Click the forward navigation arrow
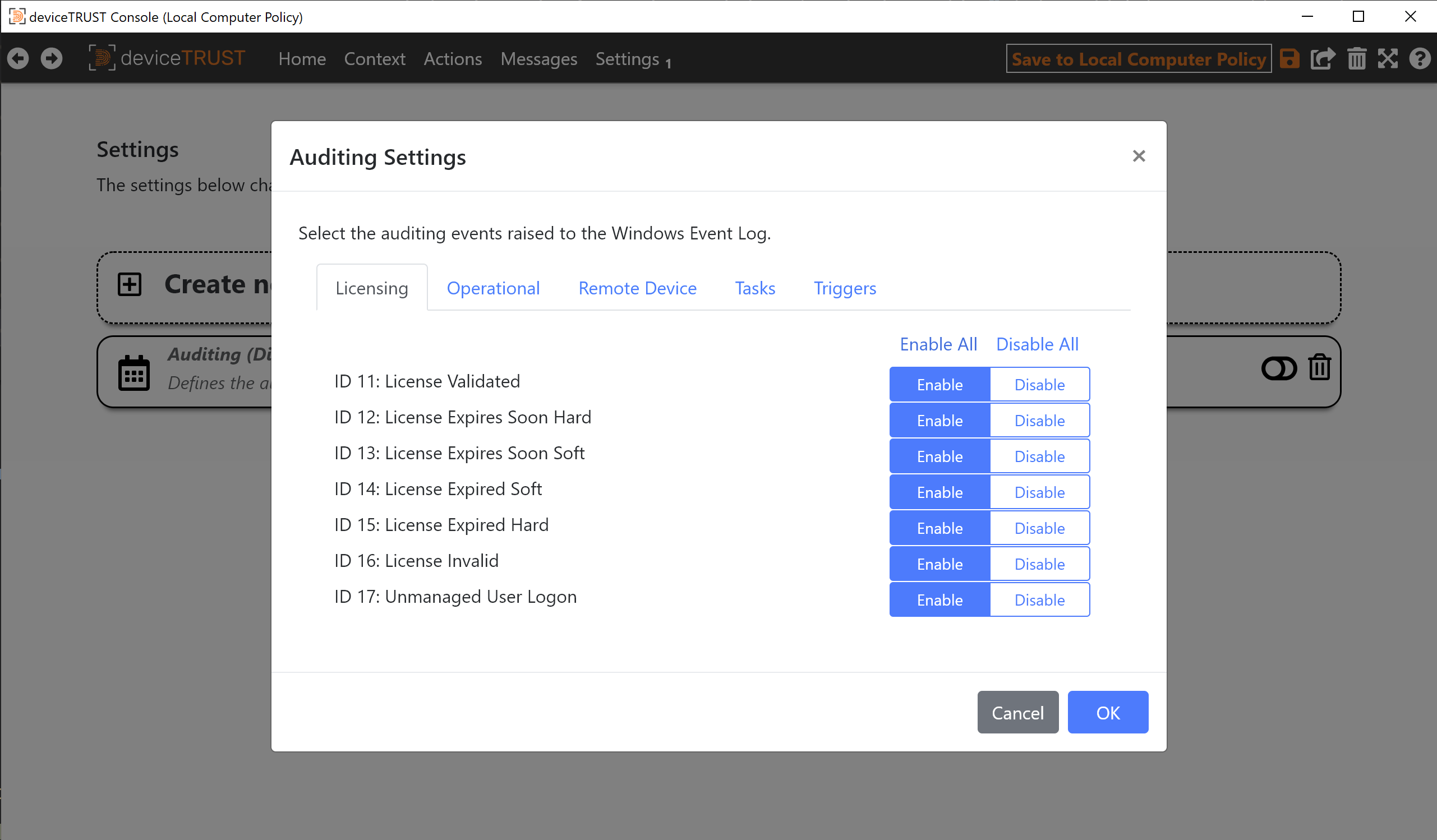 pos(52,58)
